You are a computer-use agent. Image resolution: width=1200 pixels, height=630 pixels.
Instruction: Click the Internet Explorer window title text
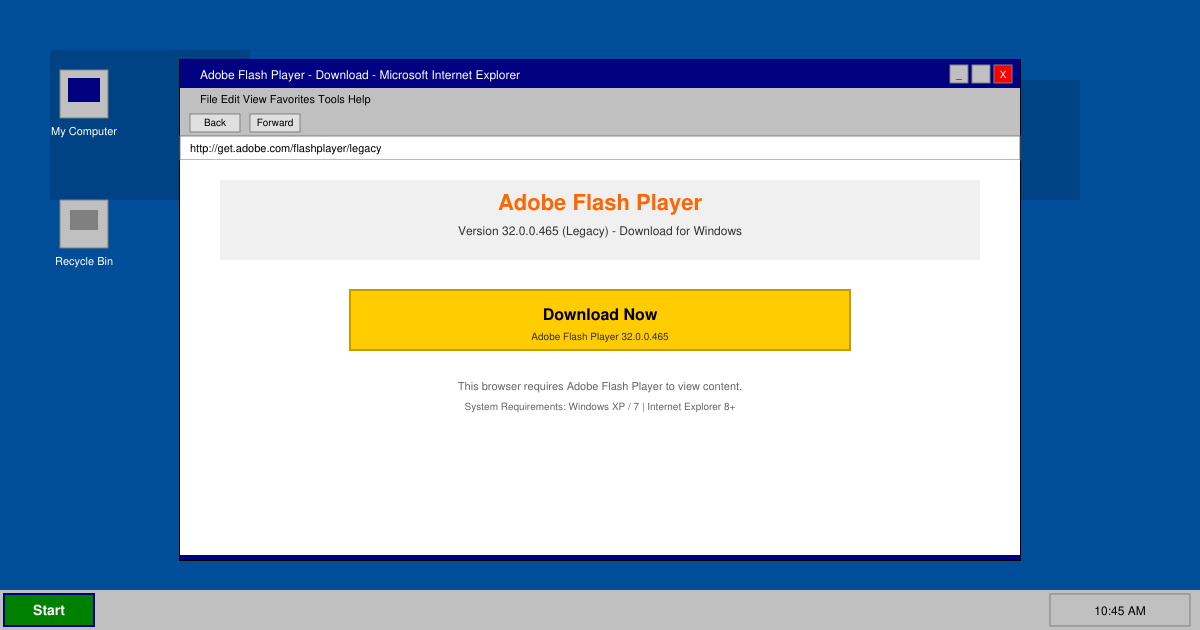point(360,75)
